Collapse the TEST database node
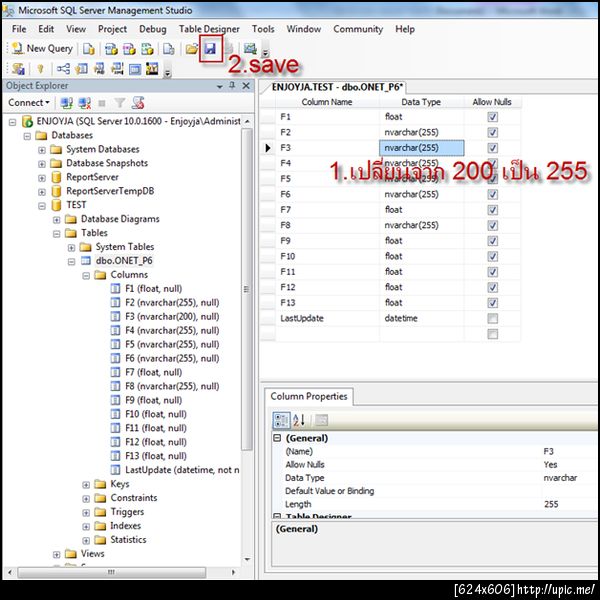Image resolution: width=600 pixels, height=600 pixels. [x=42, y=206]
